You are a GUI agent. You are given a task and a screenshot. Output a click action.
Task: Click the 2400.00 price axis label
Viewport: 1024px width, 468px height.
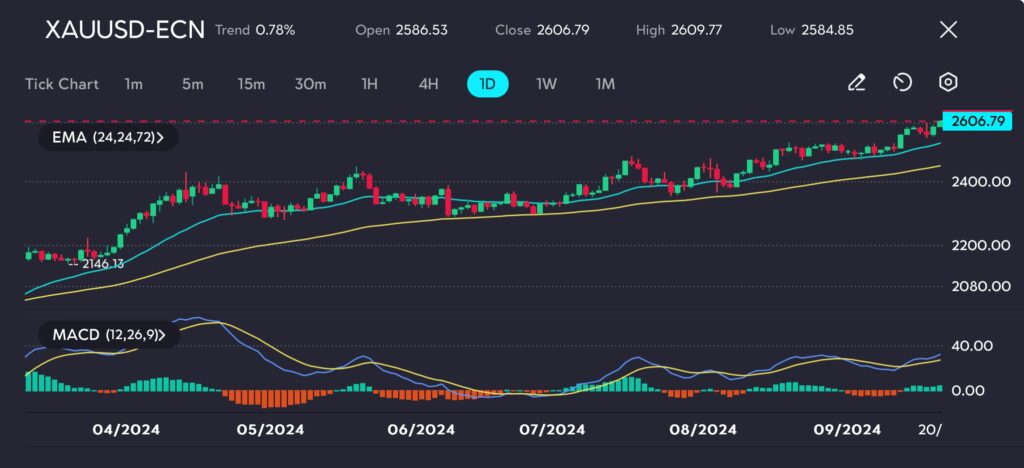coord(981,181)
